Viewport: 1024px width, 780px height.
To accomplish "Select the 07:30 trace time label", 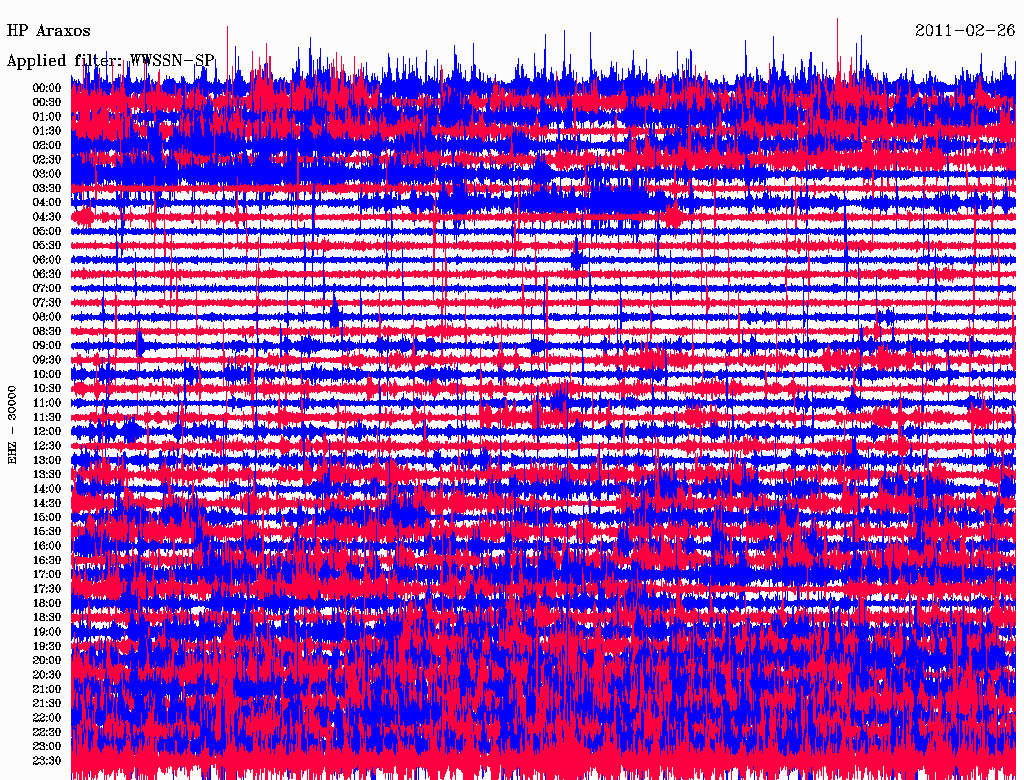I will click(46, 302).
